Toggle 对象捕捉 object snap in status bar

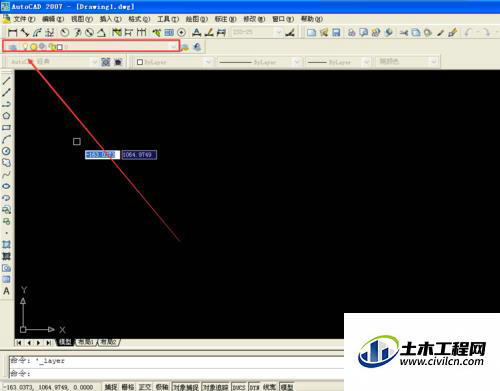coord(186,387)
